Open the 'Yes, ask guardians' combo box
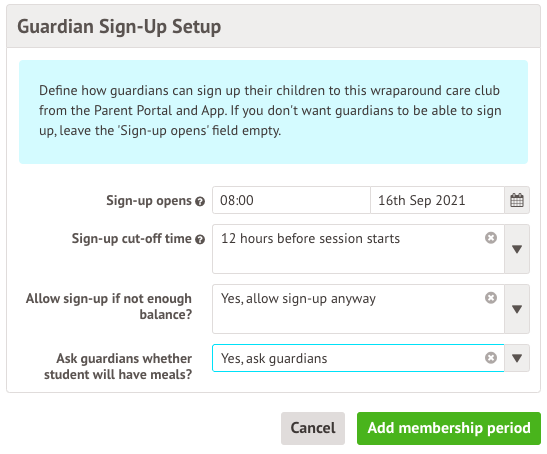The width and height of the screenshot is (547, 454). pyautogui.click(x=358, y=358)
